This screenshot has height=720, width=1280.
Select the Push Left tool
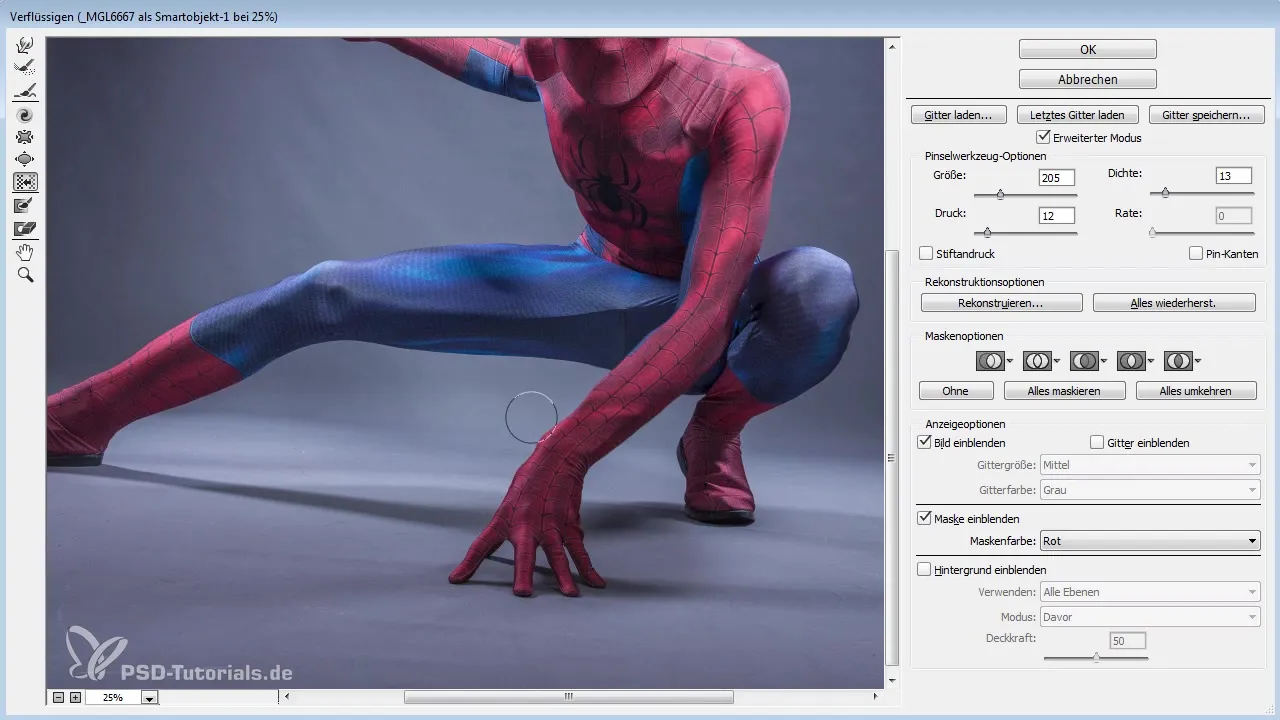coord(26,182)
